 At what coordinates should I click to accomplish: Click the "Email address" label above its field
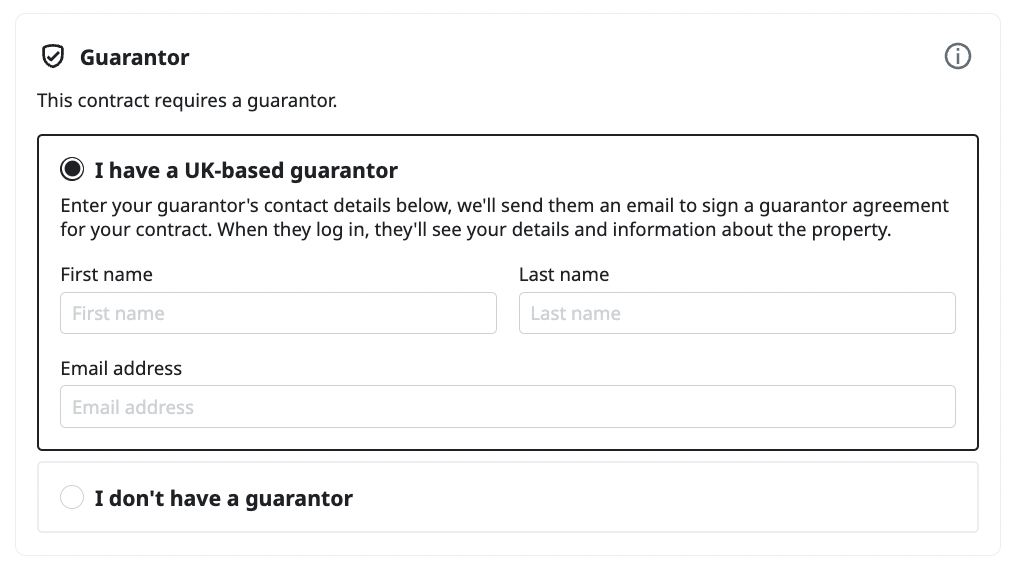click(121, 368)
